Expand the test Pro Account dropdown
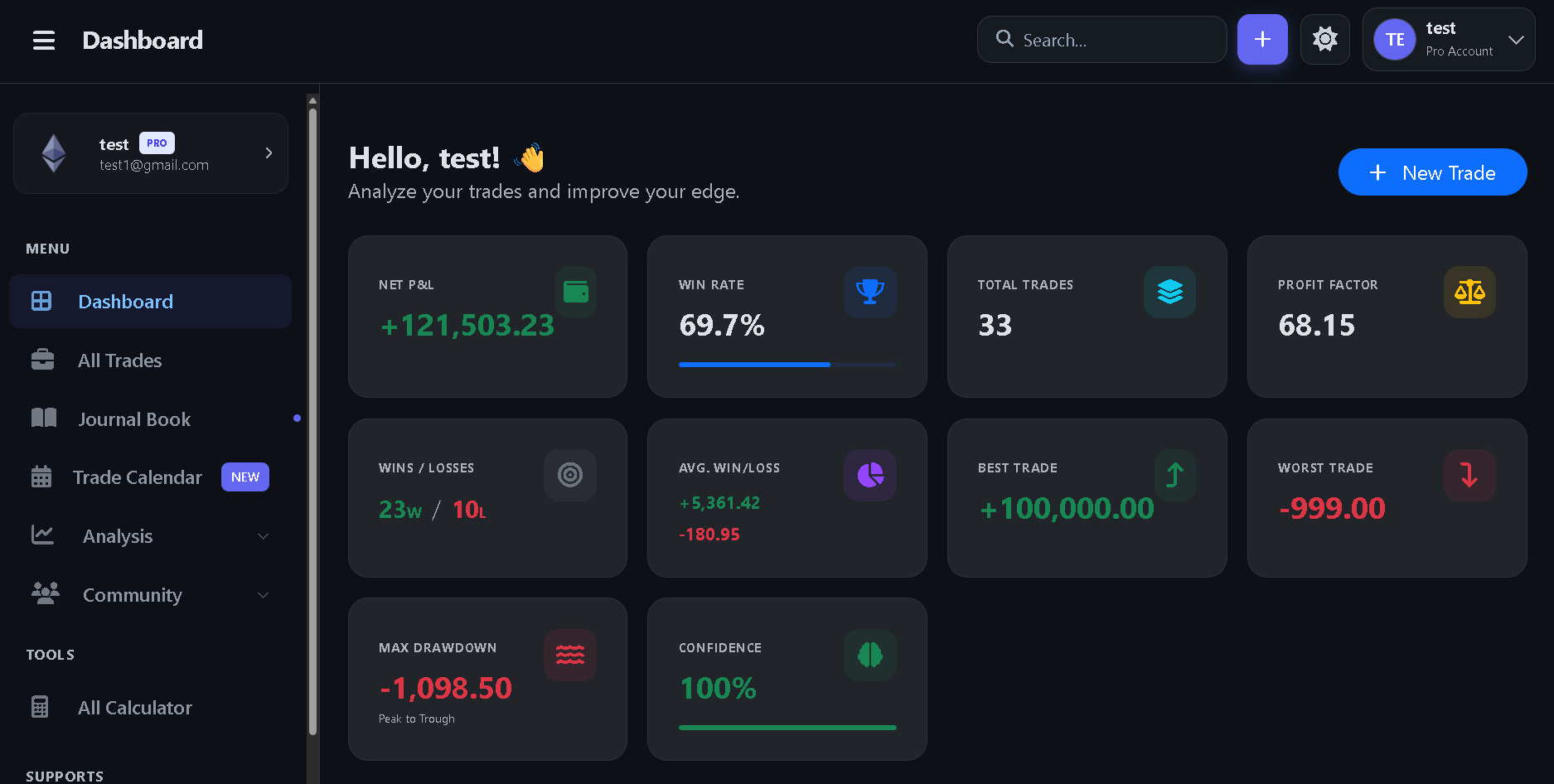The width and height of the screenshot is (1554, 784). pyautogui.click(x=1449, y=40)
